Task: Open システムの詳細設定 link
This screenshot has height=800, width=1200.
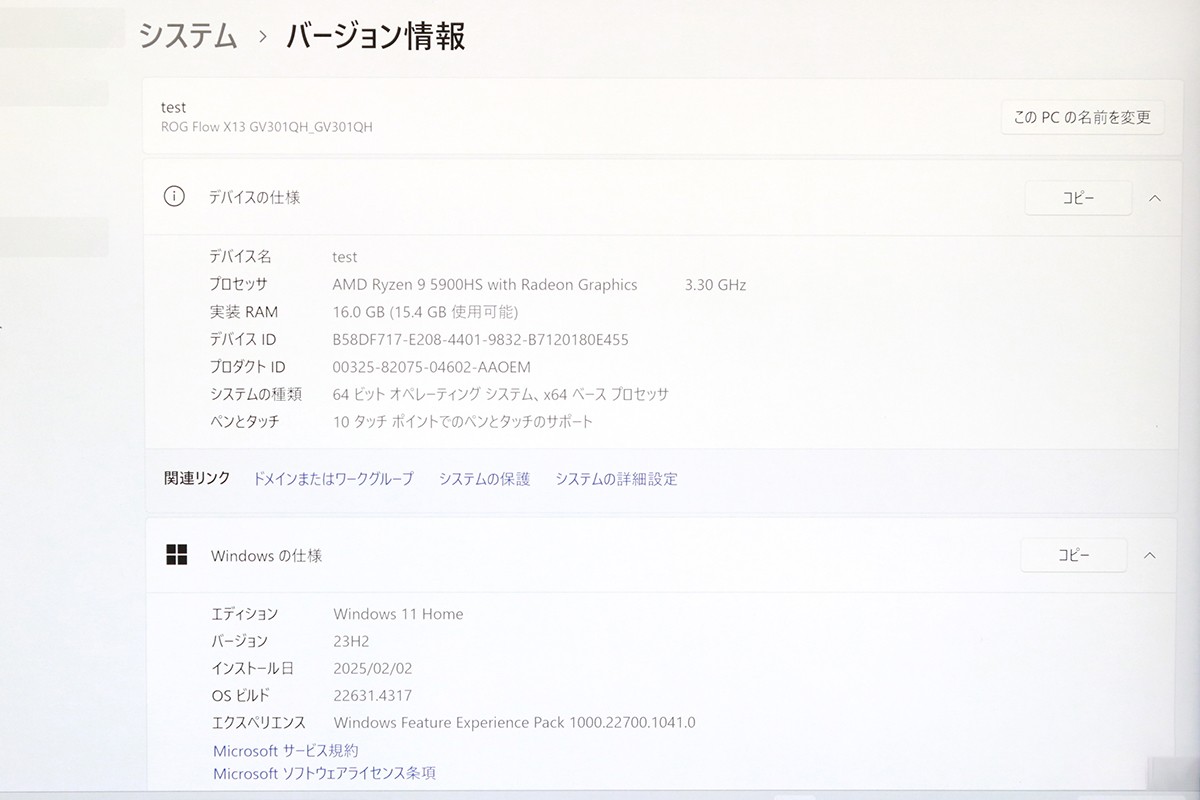Action: [616, 479]
